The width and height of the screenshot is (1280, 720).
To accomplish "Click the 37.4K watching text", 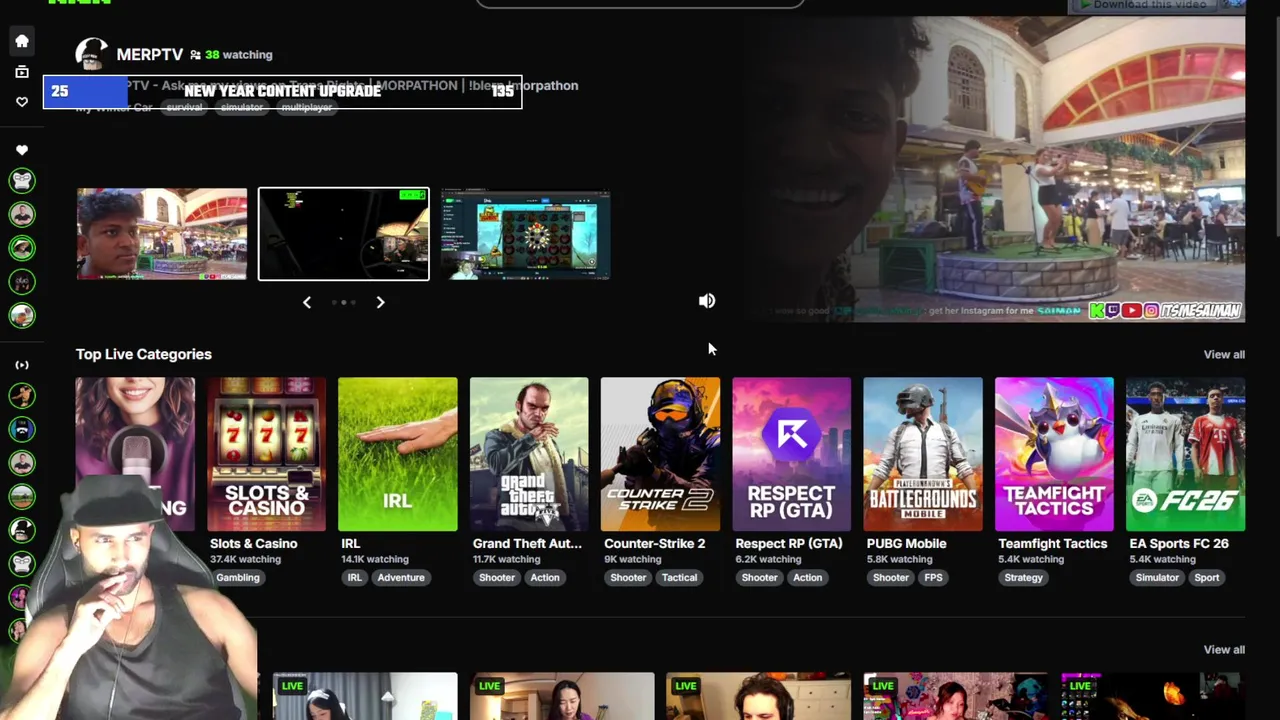I will [245, 560].
